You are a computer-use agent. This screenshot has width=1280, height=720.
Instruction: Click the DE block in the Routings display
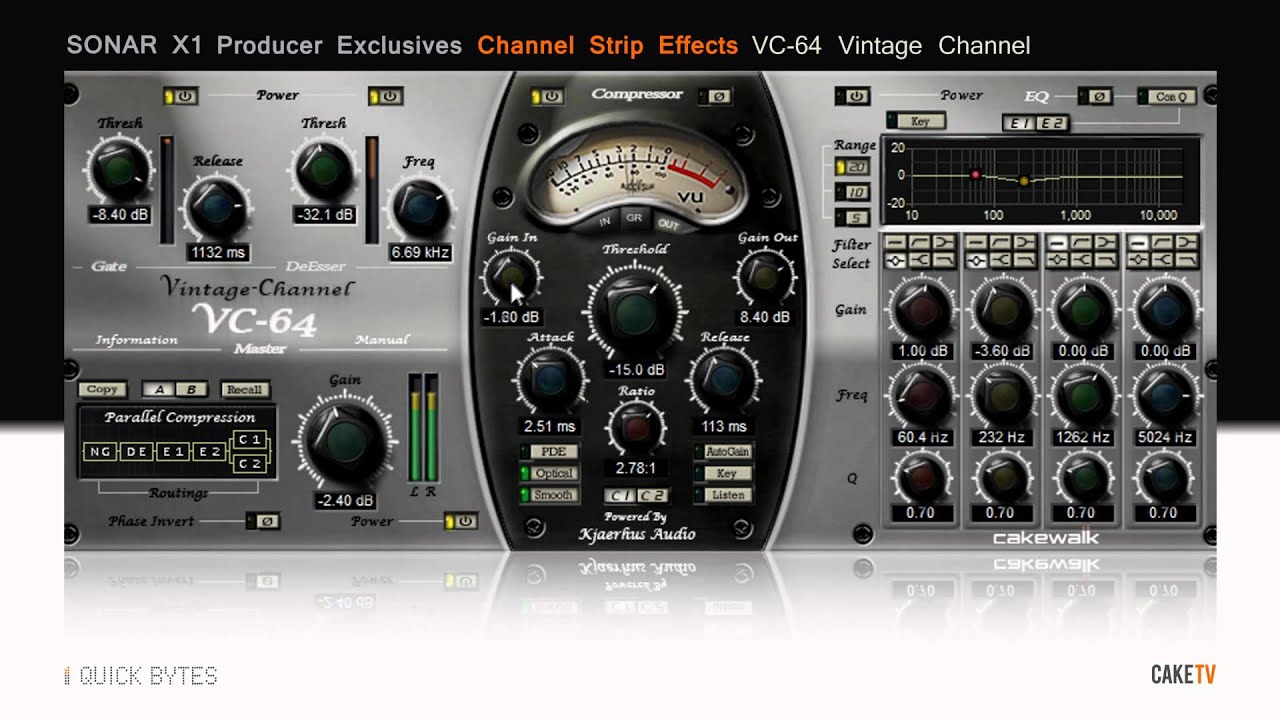click(x=137, y=452)
